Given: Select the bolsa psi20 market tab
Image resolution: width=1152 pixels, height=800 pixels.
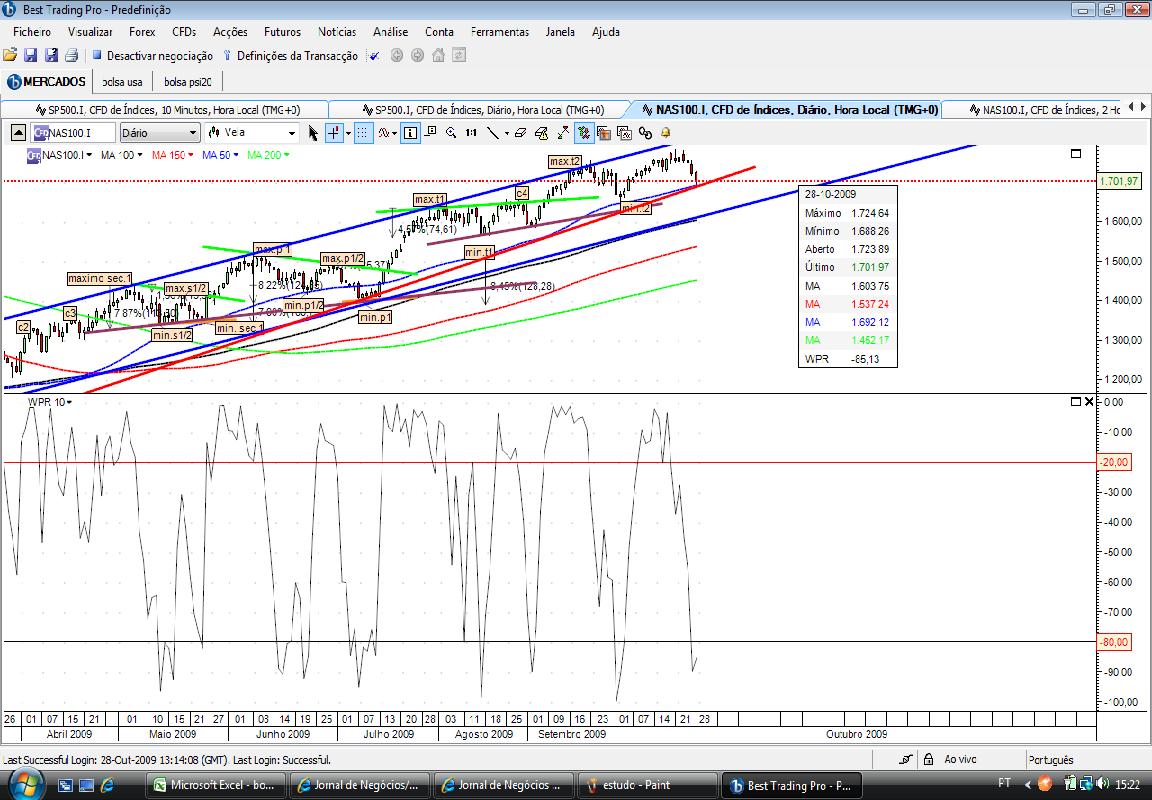Looking at the screenshot, I should 187,82.
